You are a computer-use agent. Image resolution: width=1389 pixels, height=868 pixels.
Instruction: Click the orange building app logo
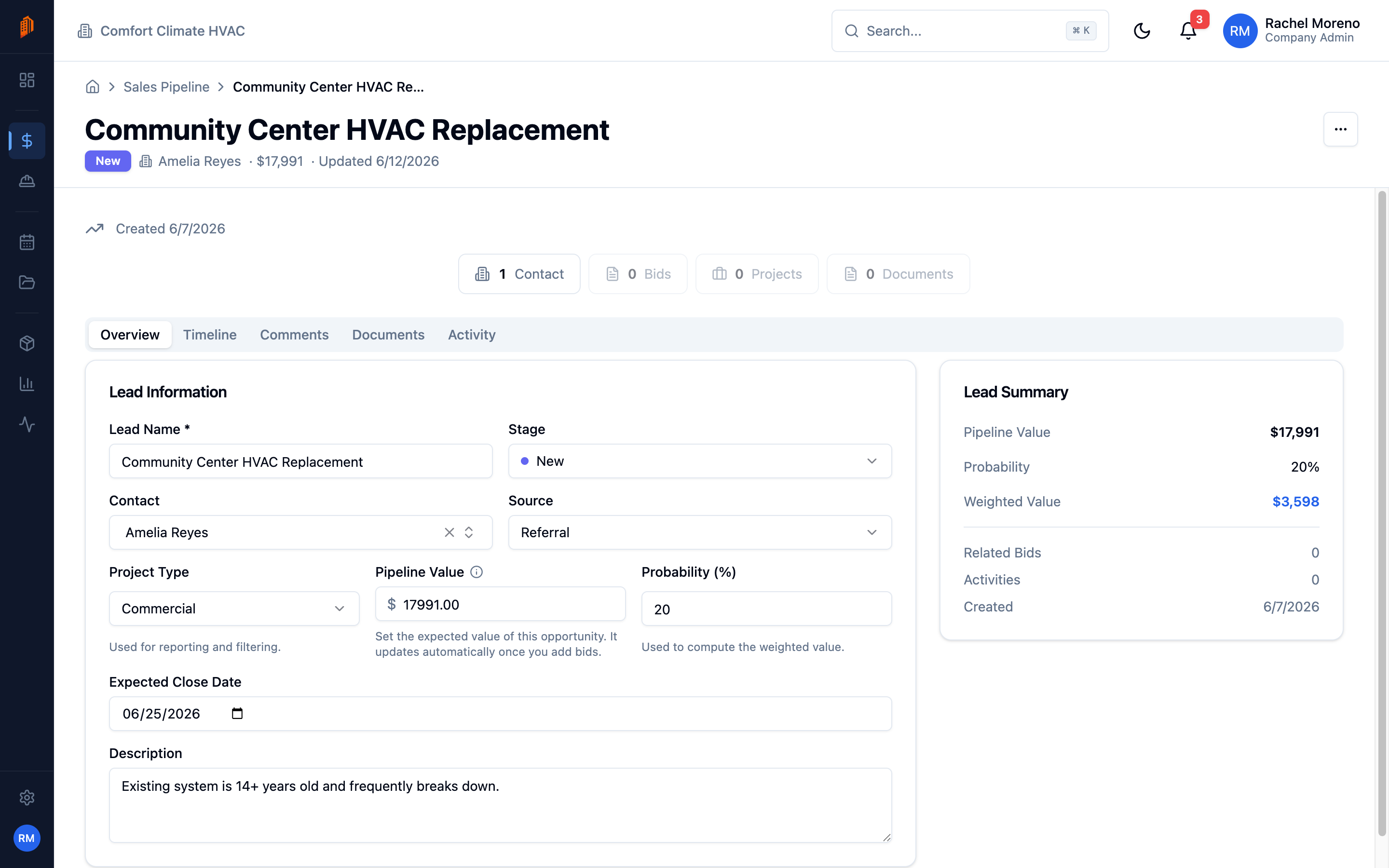click(x=27, y=27)
